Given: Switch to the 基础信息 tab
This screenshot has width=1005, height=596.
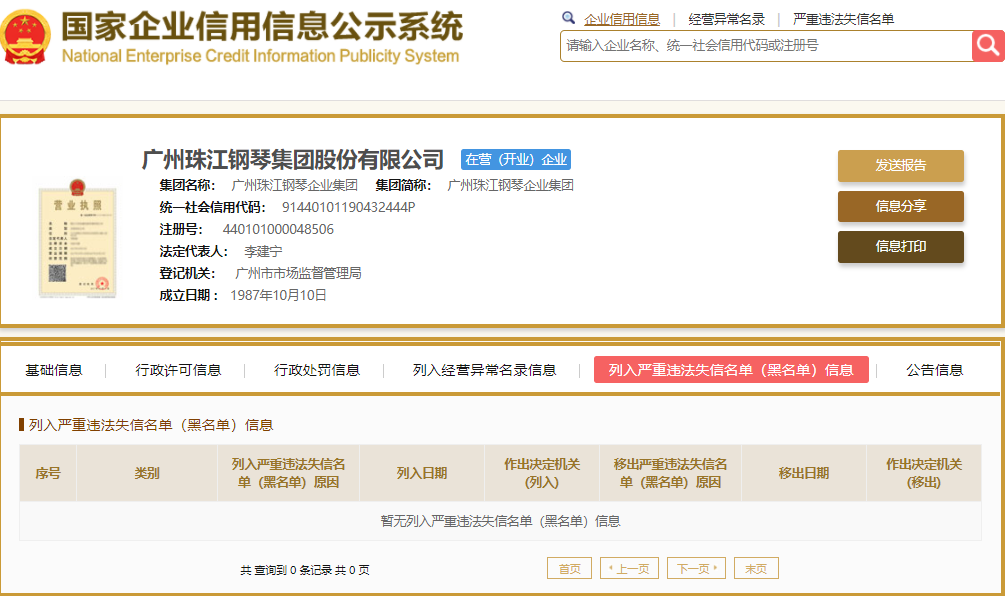Looking at the screenshot, I should tap(54, 370).
